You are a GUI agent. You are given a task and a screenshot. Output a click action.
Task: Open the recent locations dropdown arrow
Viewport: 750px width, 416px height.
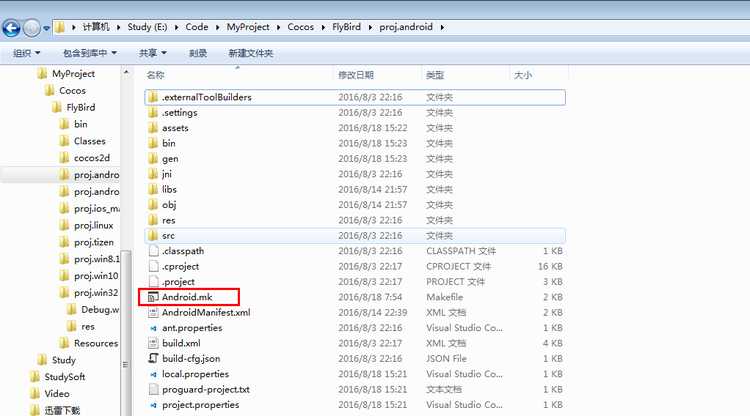tap(46, 28)
